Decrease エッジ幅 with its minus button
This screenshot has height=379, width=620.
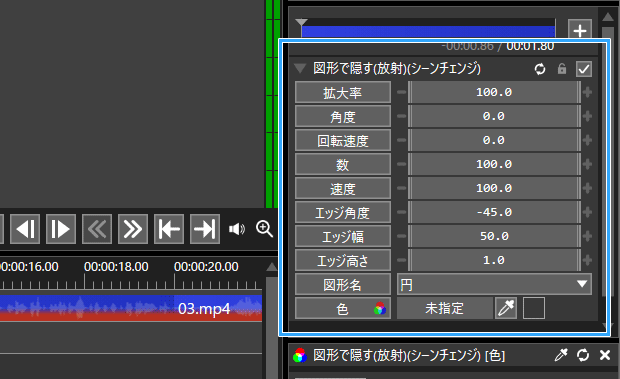tap(401, 236)
